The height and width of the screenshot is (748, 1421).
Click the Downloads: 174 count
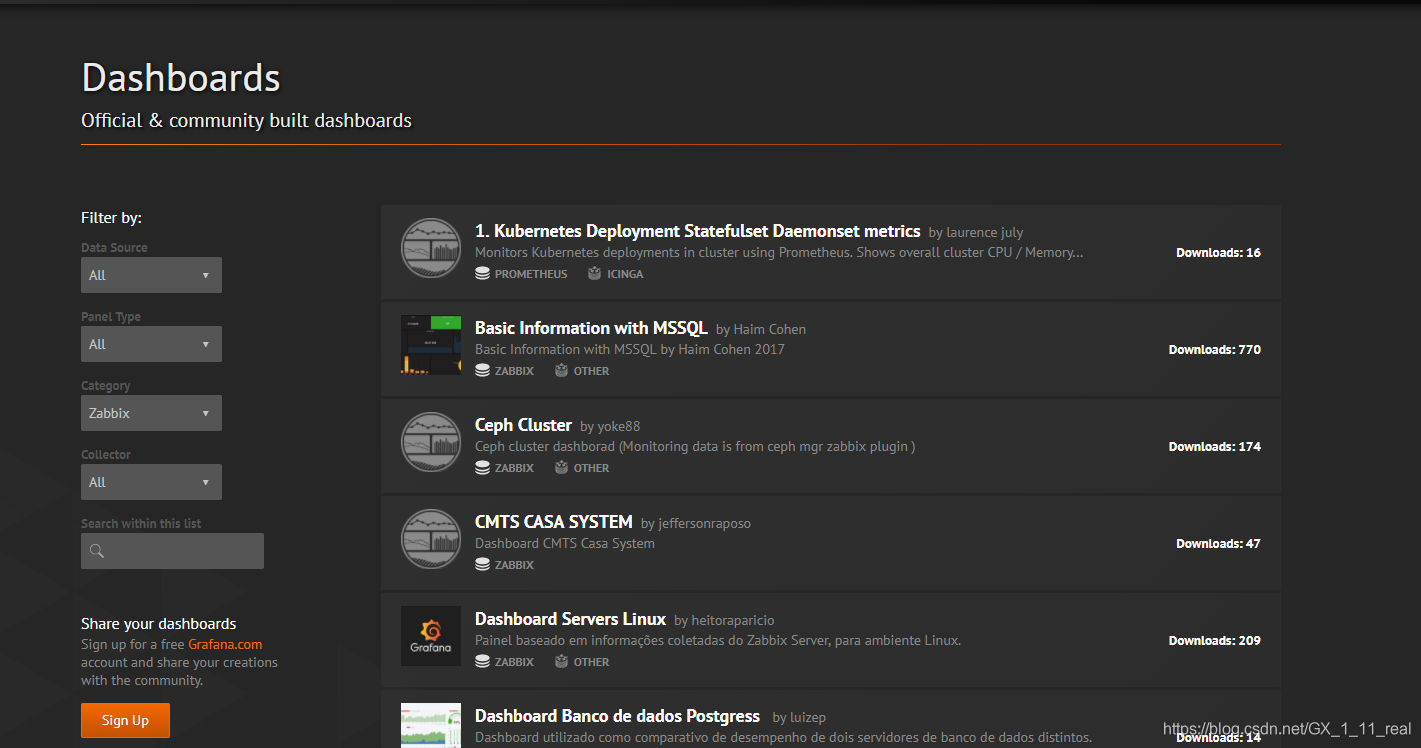click(x=1215, y=447)
